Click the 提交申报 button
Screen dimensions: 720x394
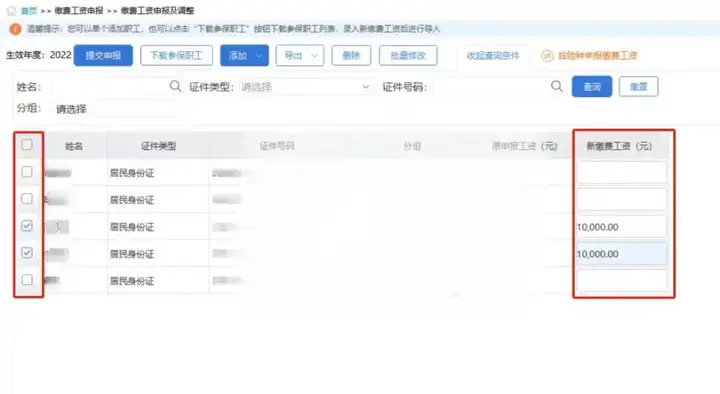click(x=103, y=56)
